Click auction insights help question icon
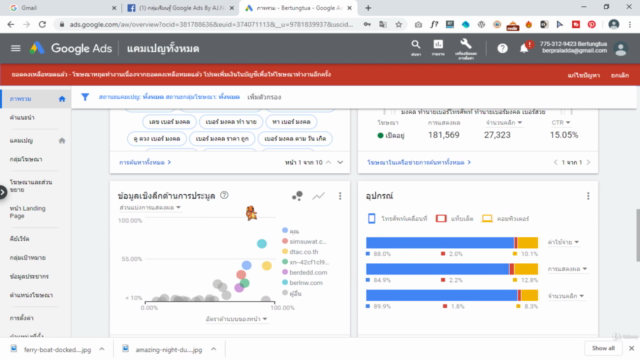 coord(224,196)
